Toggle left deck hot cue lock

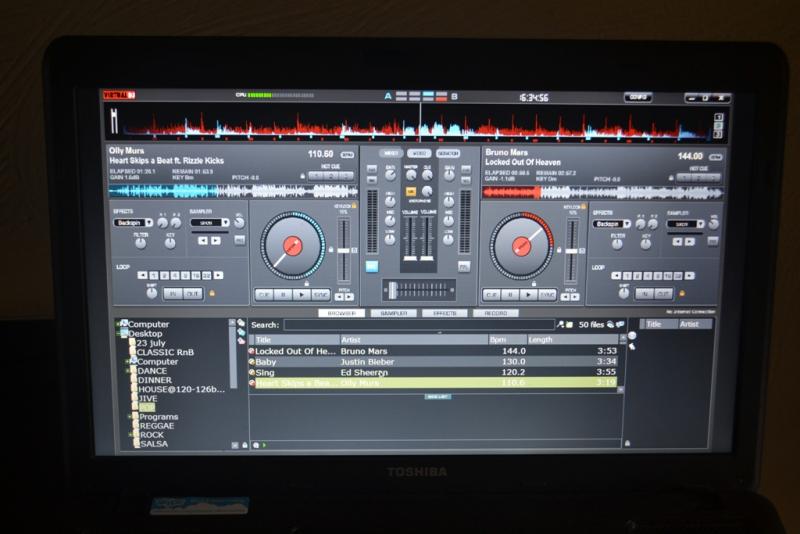303,176
